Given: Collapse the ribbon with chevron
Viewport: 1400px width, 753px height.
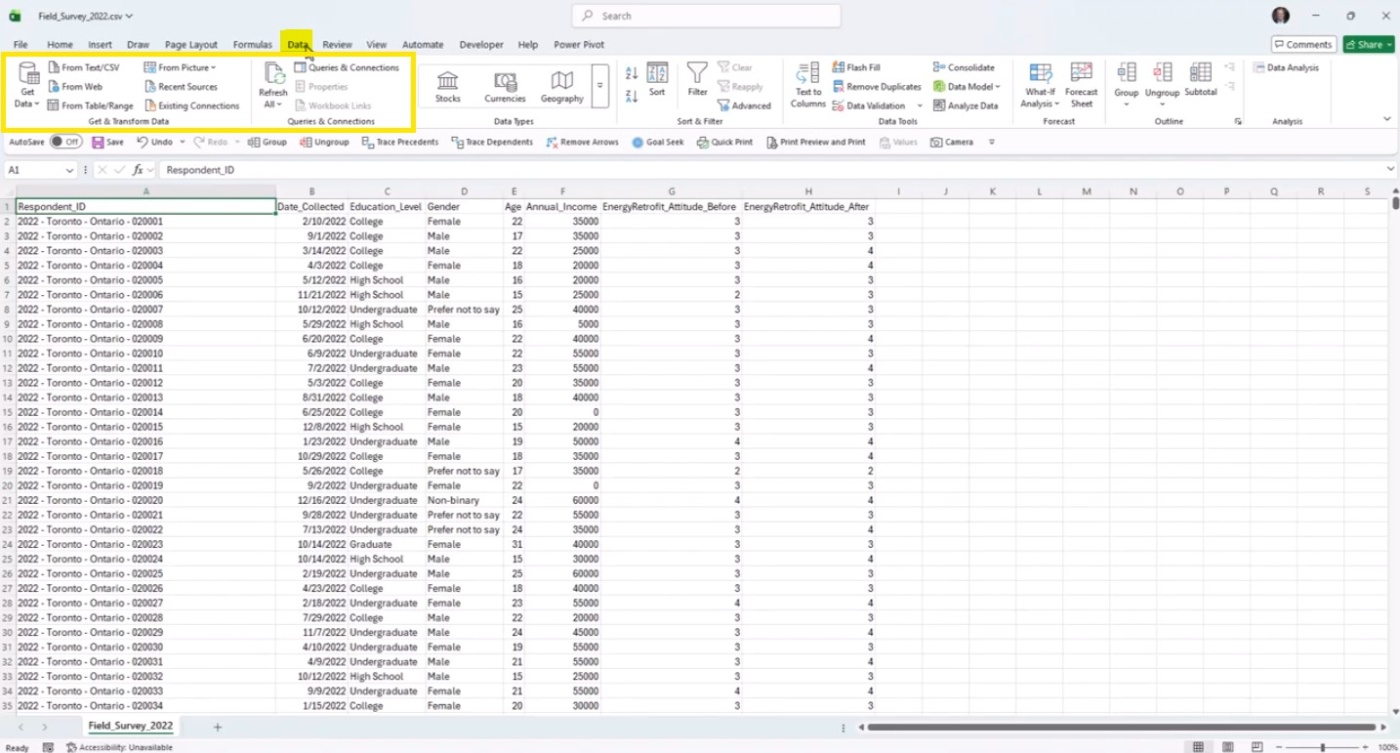Looking at the screenshot, I should pyautogui.click(x=1387, y=119).
